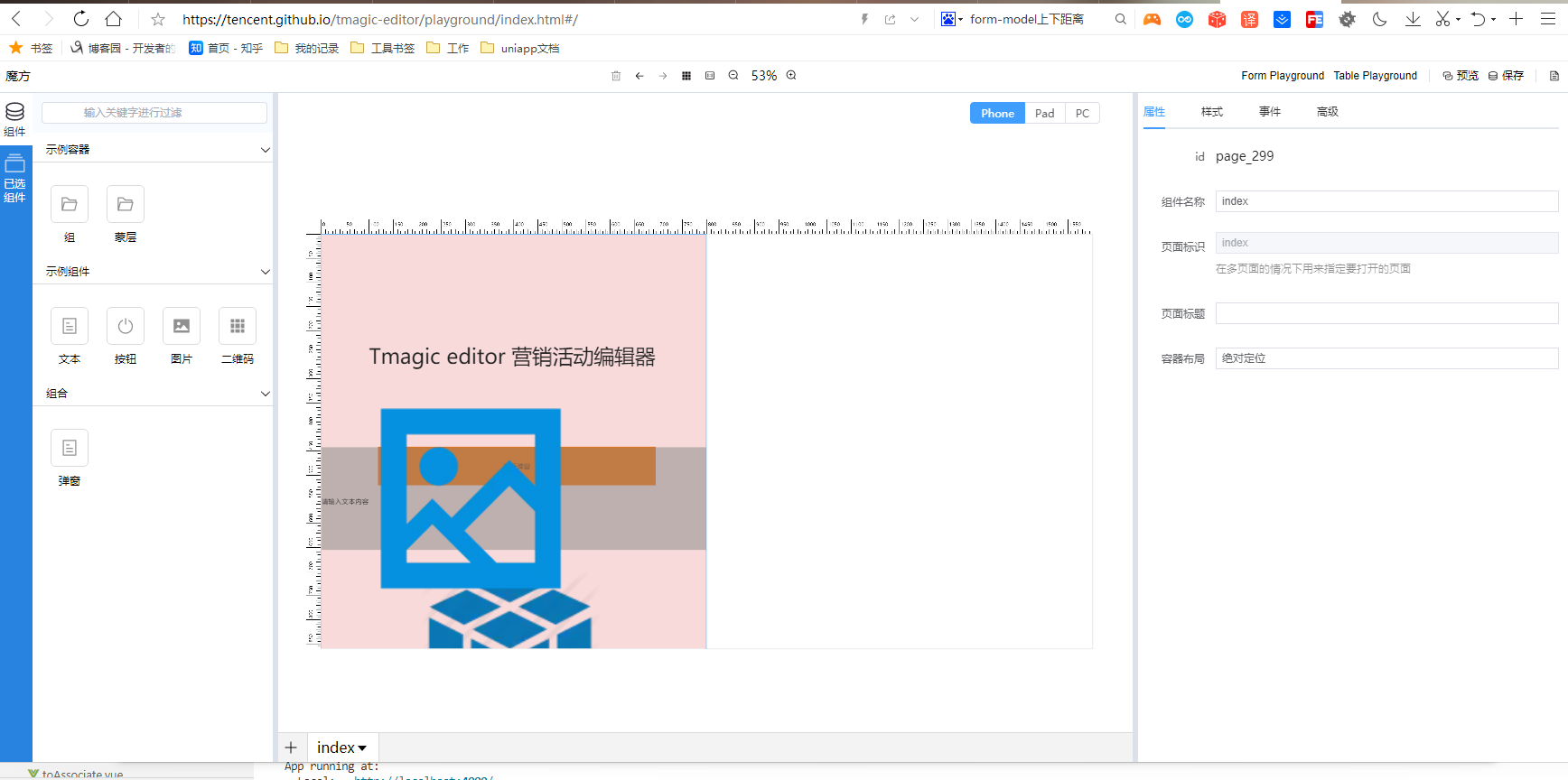Reload the page with refresh icon
This screenshot has width=1568, height=780.
(81, 19)
